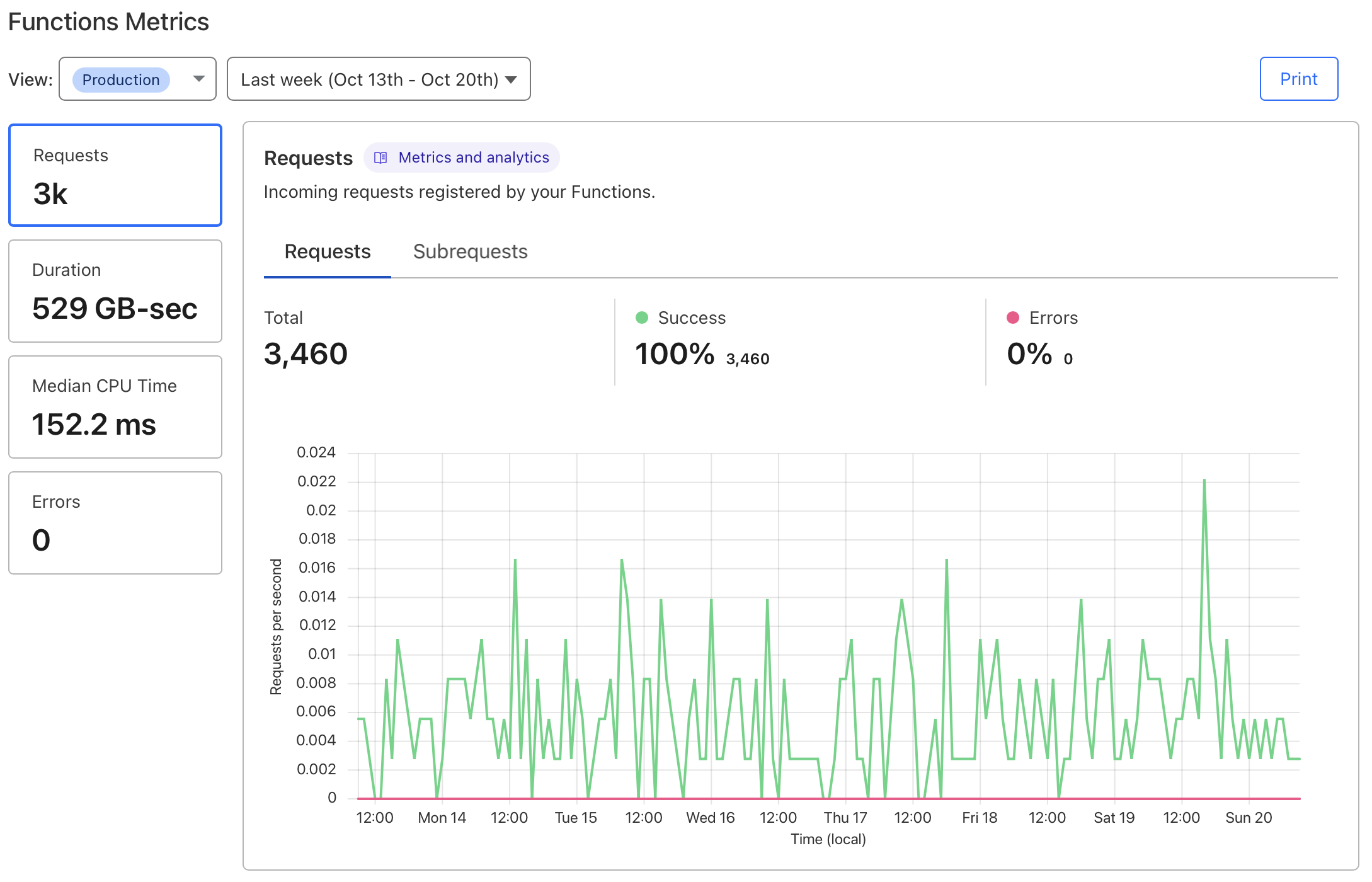This screenshot has width=1372, height=882.
Task: Click the green Success legend dot
Action: click(641, 318)
